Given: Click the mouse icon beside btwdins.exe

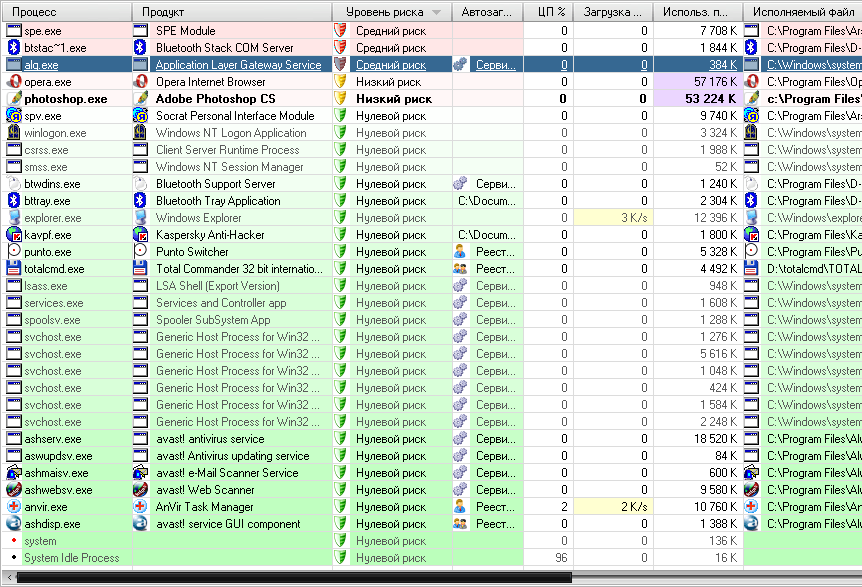Looking at the screenshot, I should 13,184.
